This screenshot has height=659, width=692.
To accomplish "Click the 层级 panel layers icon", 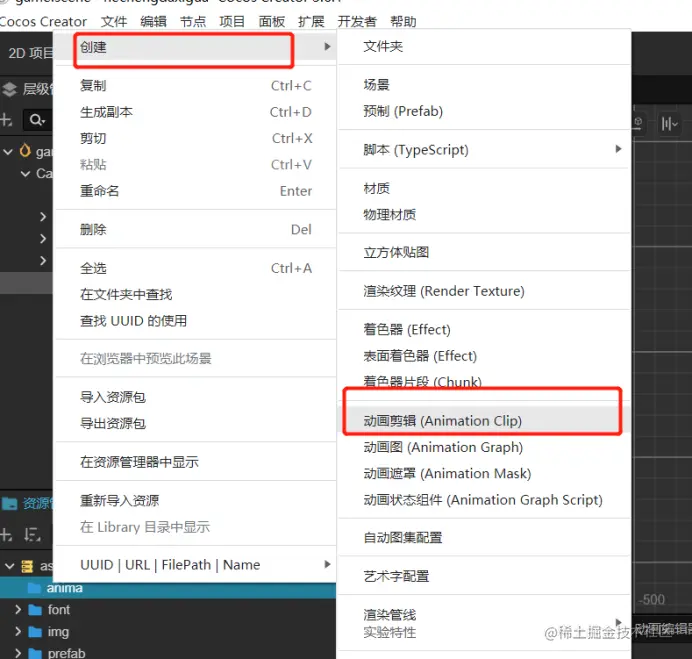I will [x=9, y=89].
